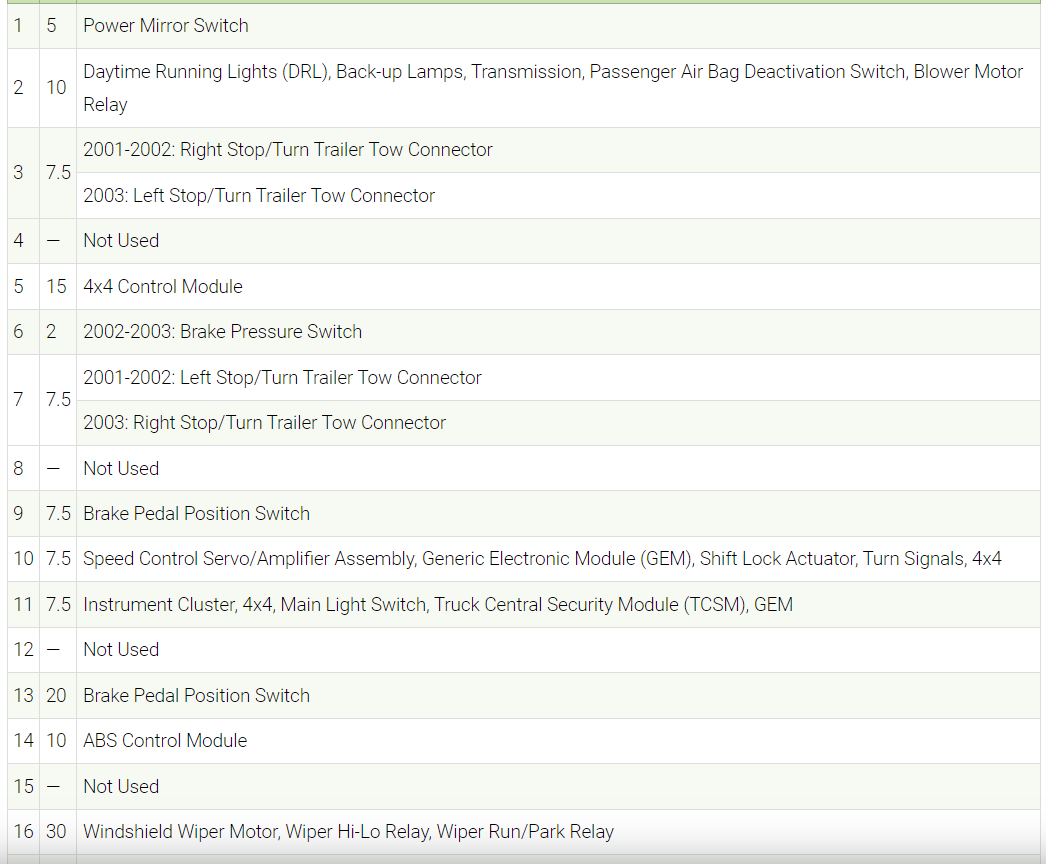The width and height of the screenshot is (1046, 864).
Task: Select Not Used text in fuse row 4
Action: [121, 241]
